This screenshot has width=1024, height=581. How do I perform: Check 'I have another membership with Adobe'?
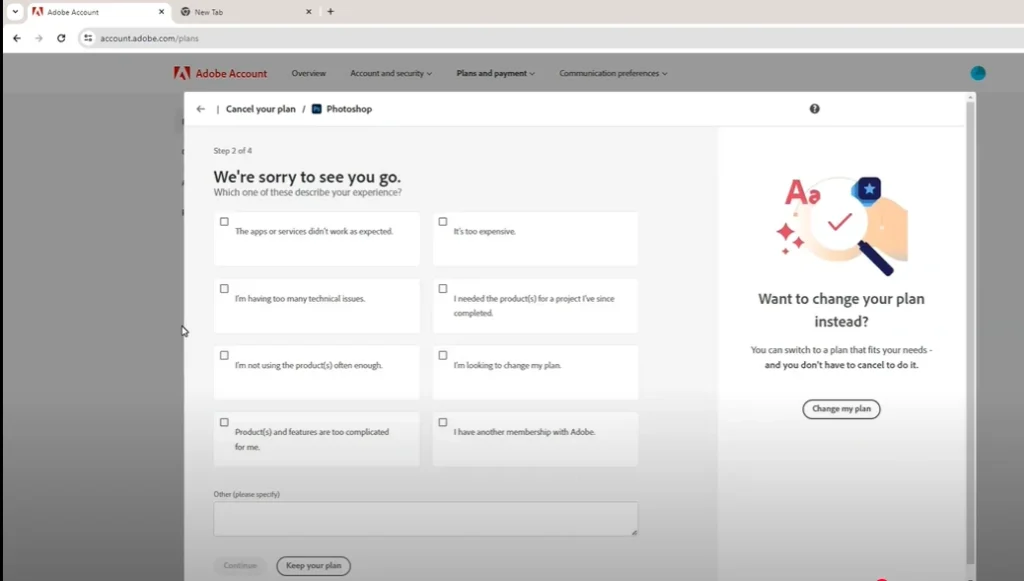tap(443, 422)
